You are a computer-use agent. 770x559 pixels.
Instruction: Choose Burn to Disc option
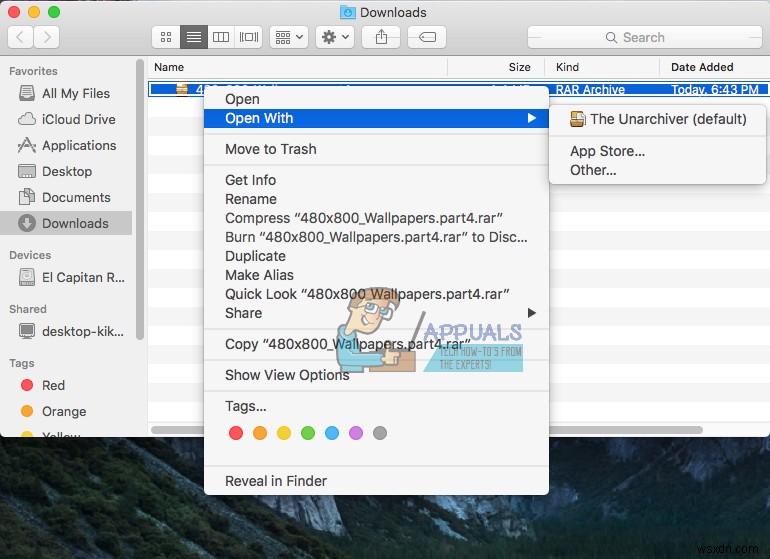(376, 237)
